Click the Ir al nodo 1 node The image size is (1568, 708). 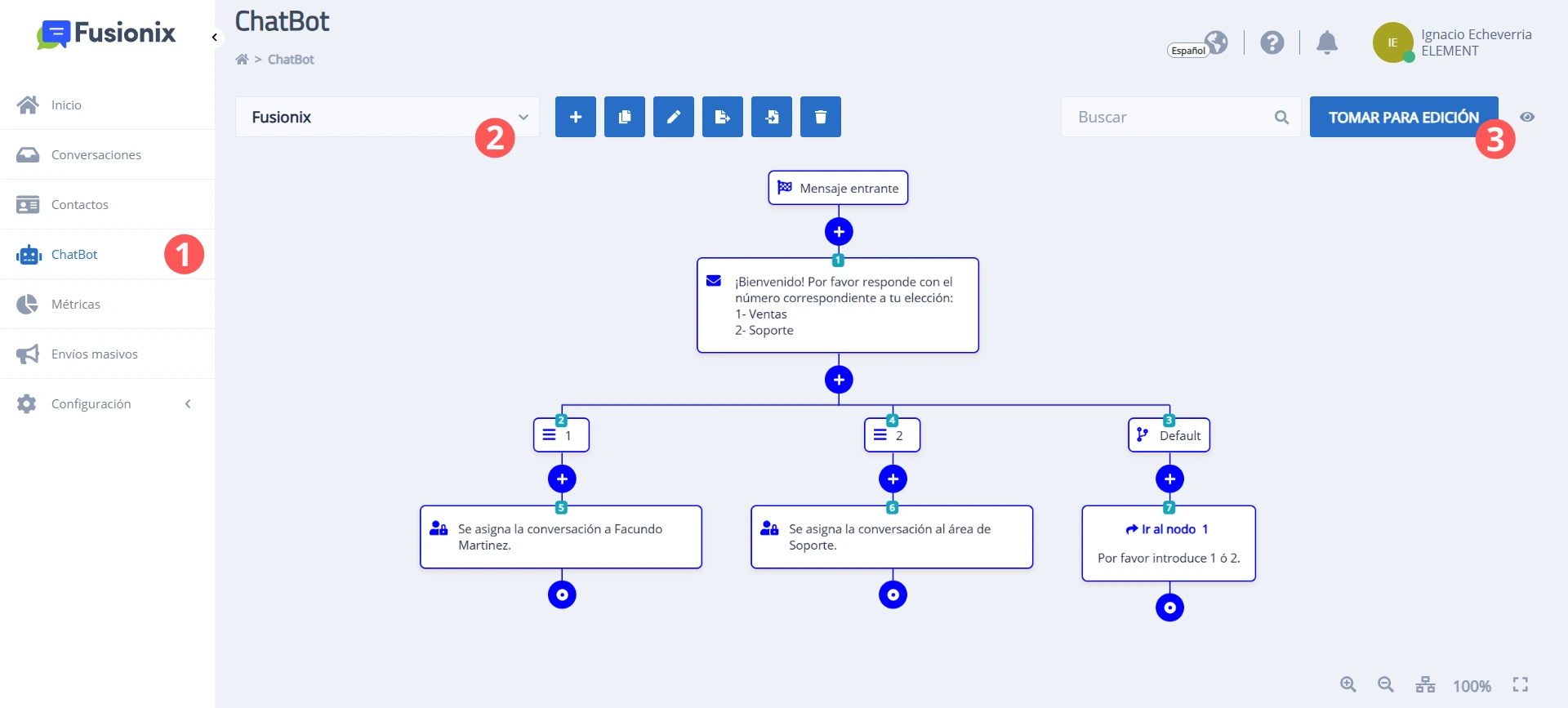(x=1169, y=543)
